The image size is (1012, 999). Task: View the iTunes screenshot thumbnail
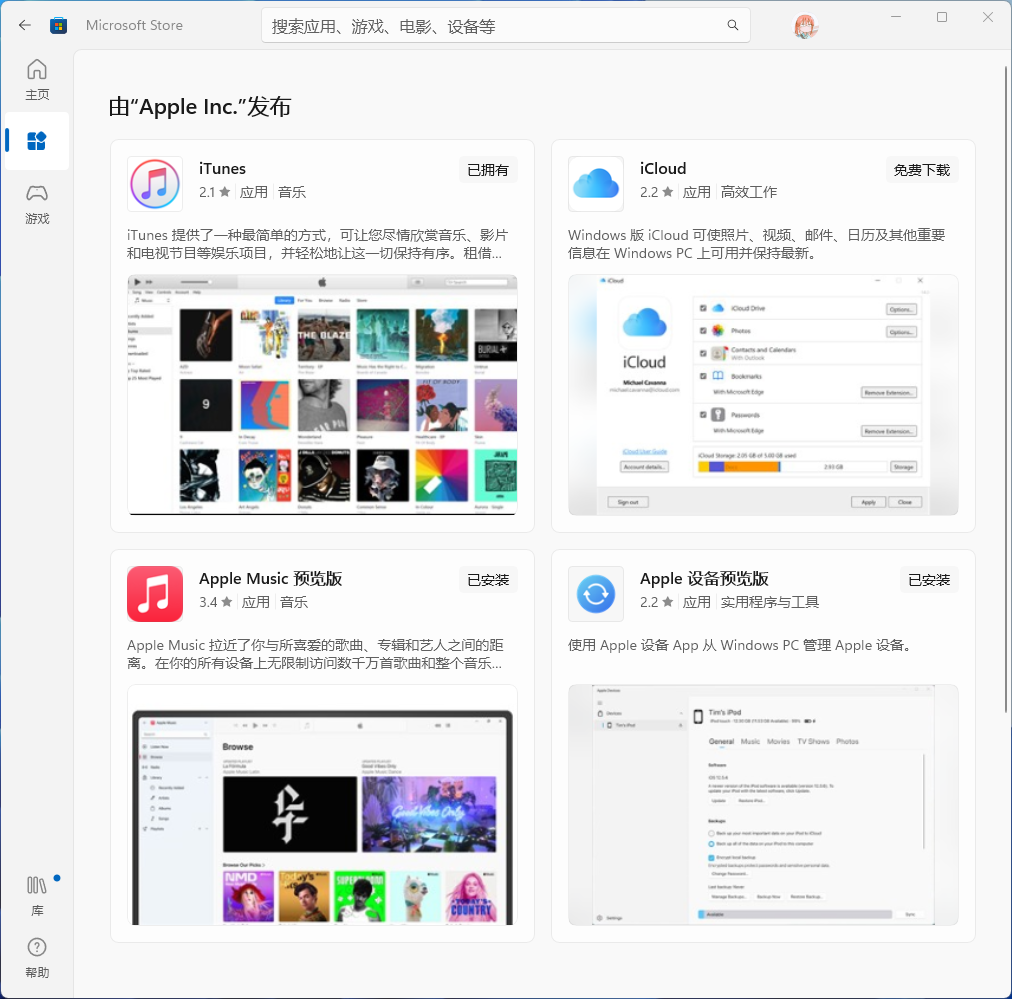click(322, 395)
